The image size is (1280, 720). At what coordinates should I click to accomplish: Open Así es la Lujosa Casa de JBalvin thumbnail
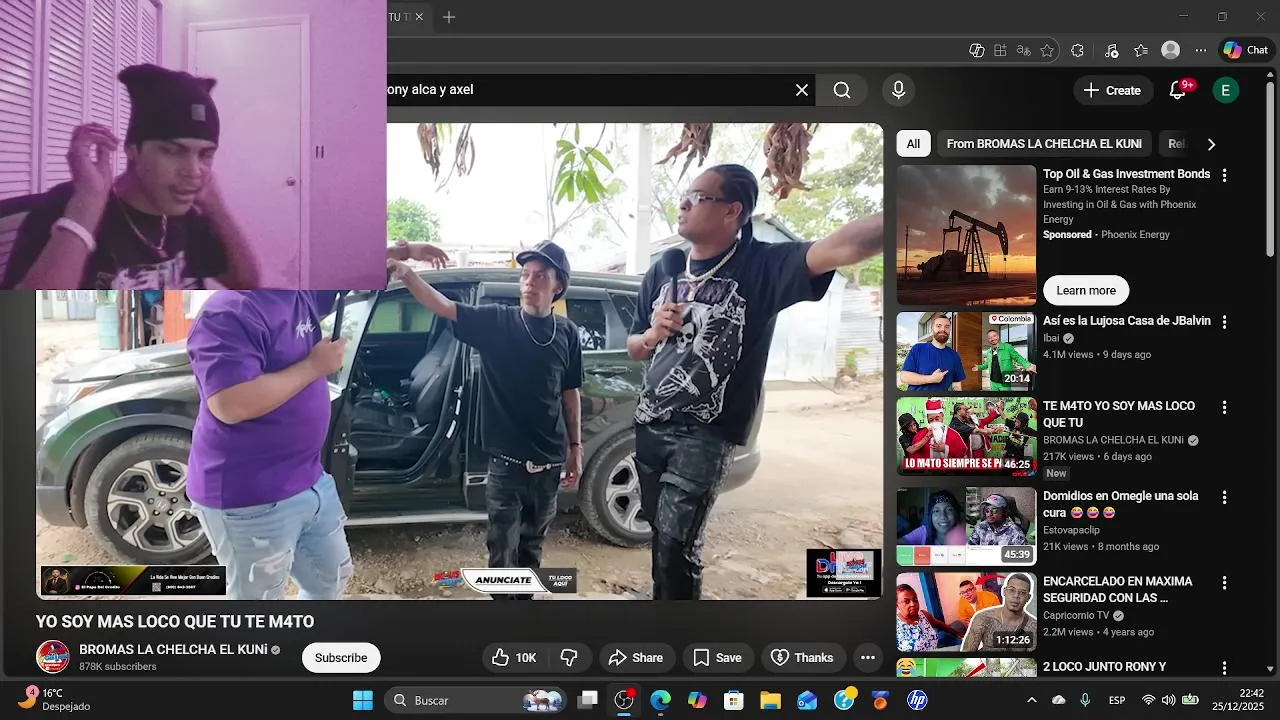coord(966,351)
